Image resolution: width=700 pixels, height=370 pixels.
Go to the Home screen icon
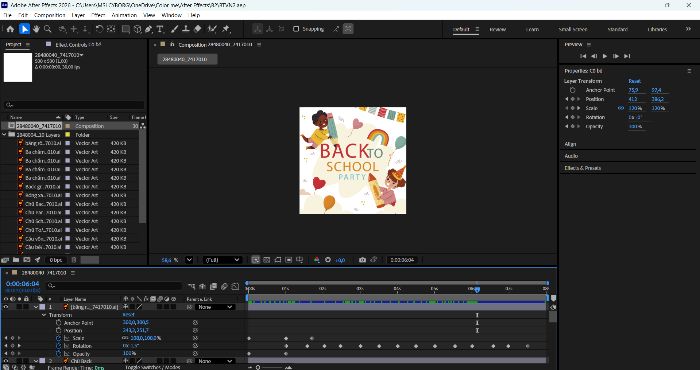[x=10, y=29]
